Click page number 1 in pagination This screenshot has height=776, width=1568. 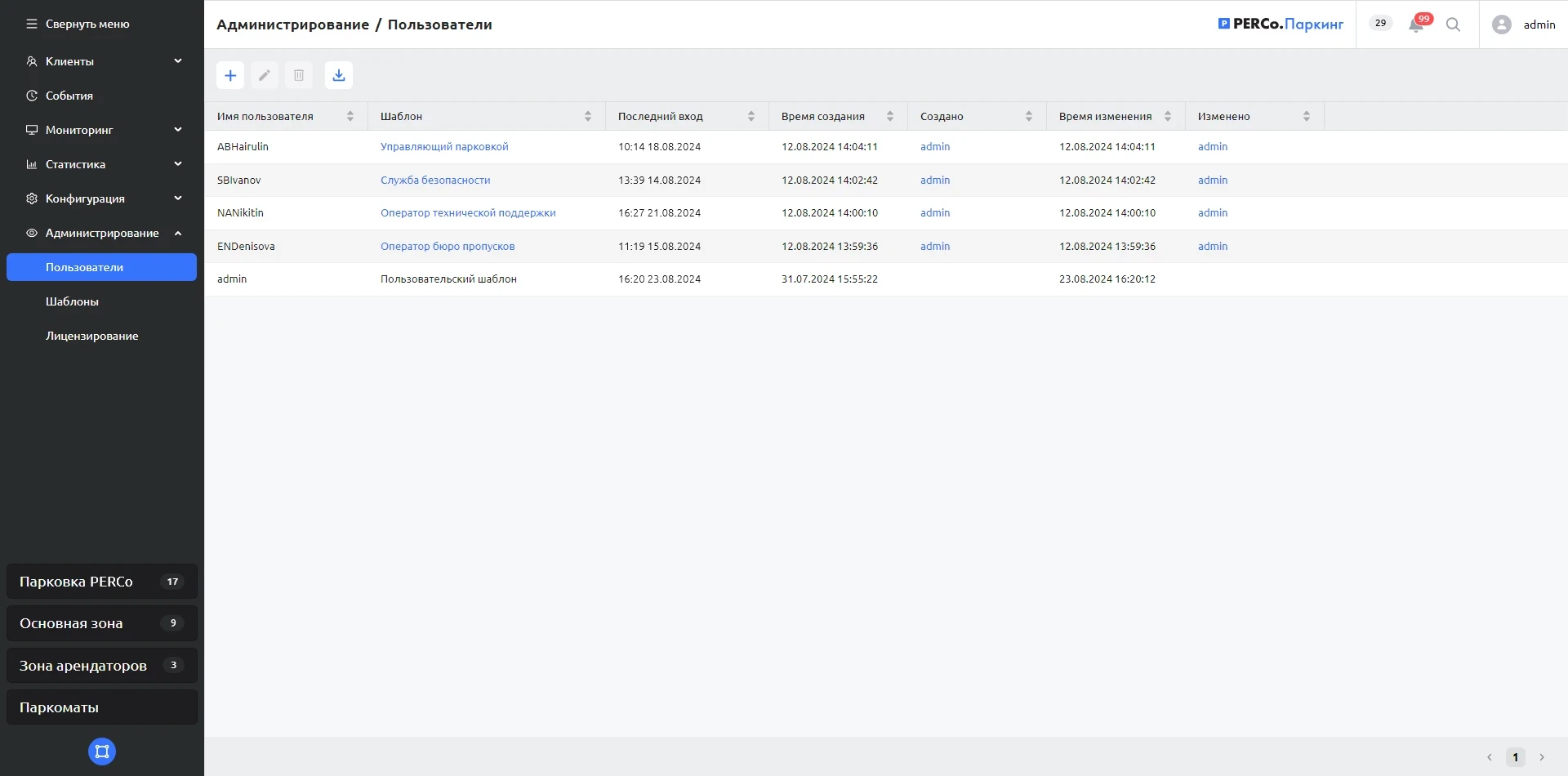(x=1515, y=757)
